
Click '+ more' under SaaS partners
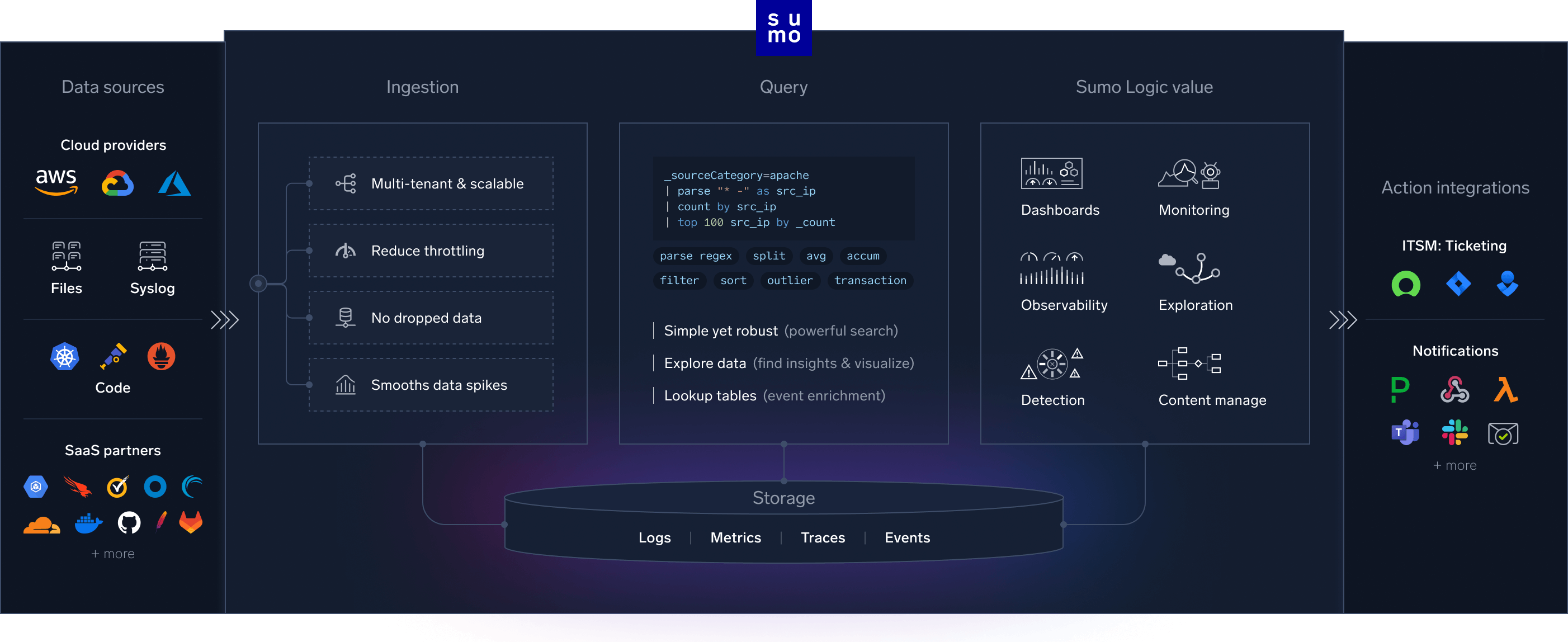(x=112, y=554)
